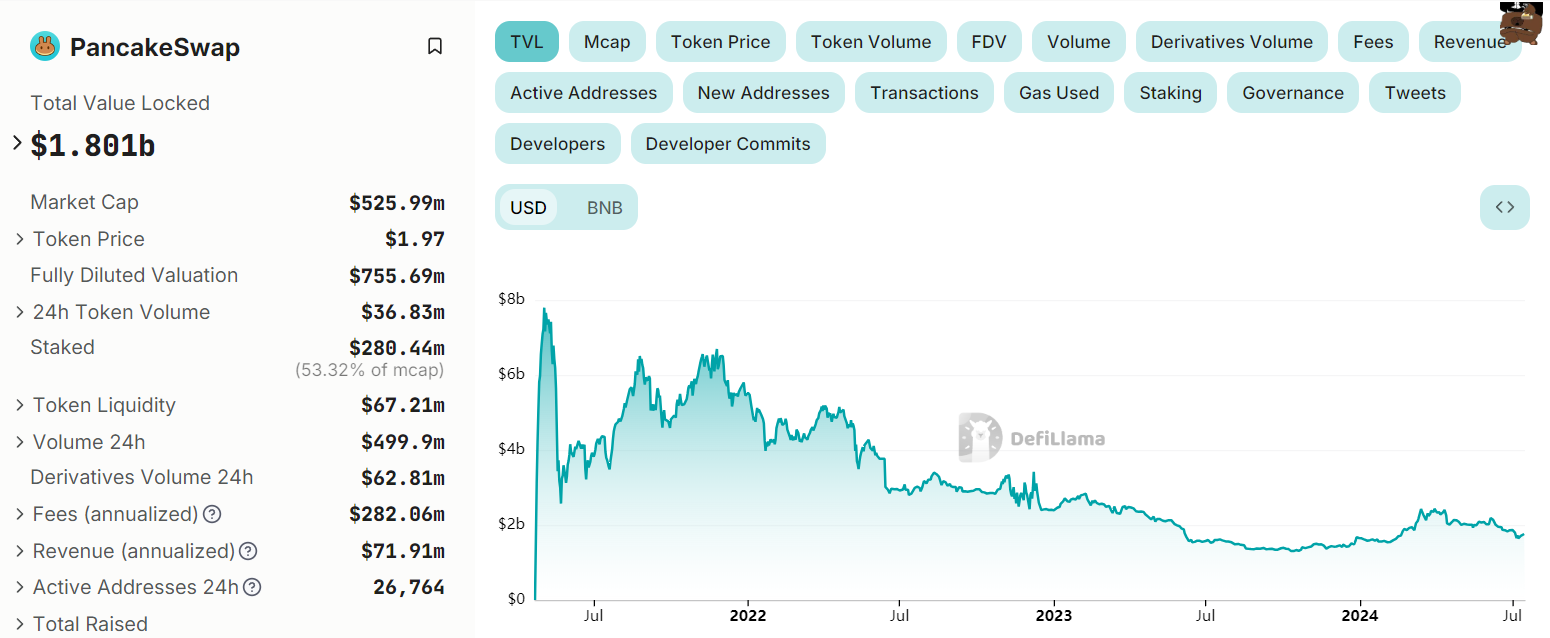Enable the Derivatives Volume metric
The height and width of the screenshot is (638, 1550).
tap(1232, 42)
